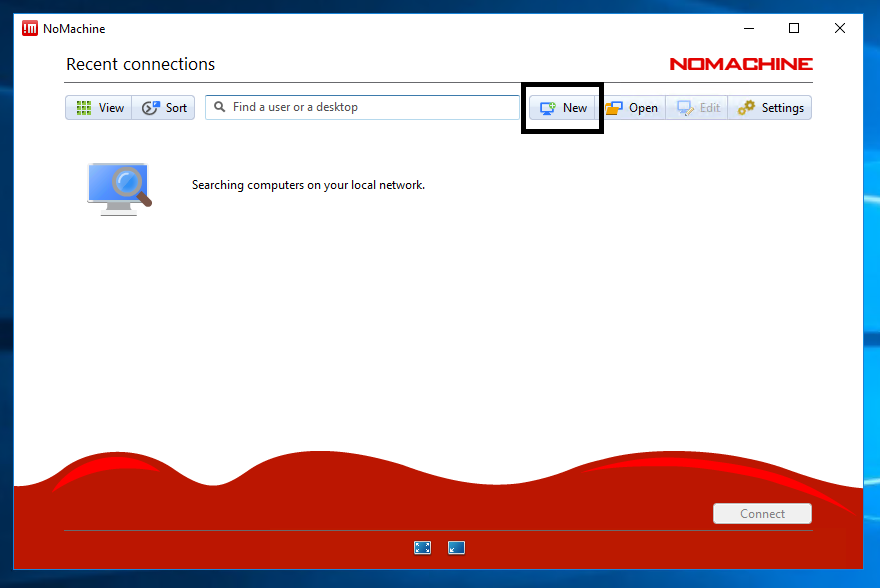
Task: Minimize the NoMachine window
Action: pos(749,28)
